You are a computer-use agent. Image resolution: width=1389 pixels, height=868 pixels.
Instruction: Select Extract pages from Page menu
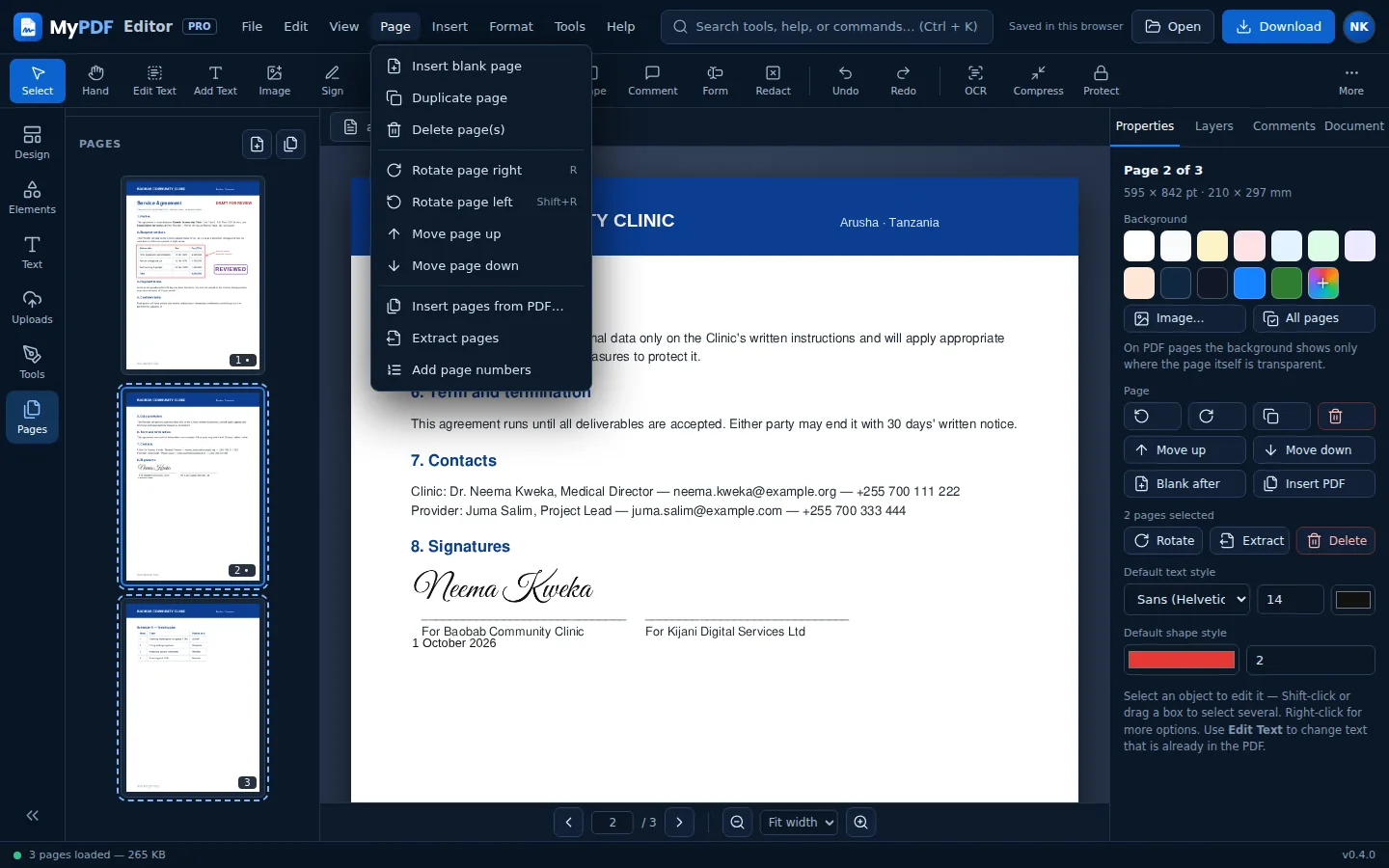481,339
